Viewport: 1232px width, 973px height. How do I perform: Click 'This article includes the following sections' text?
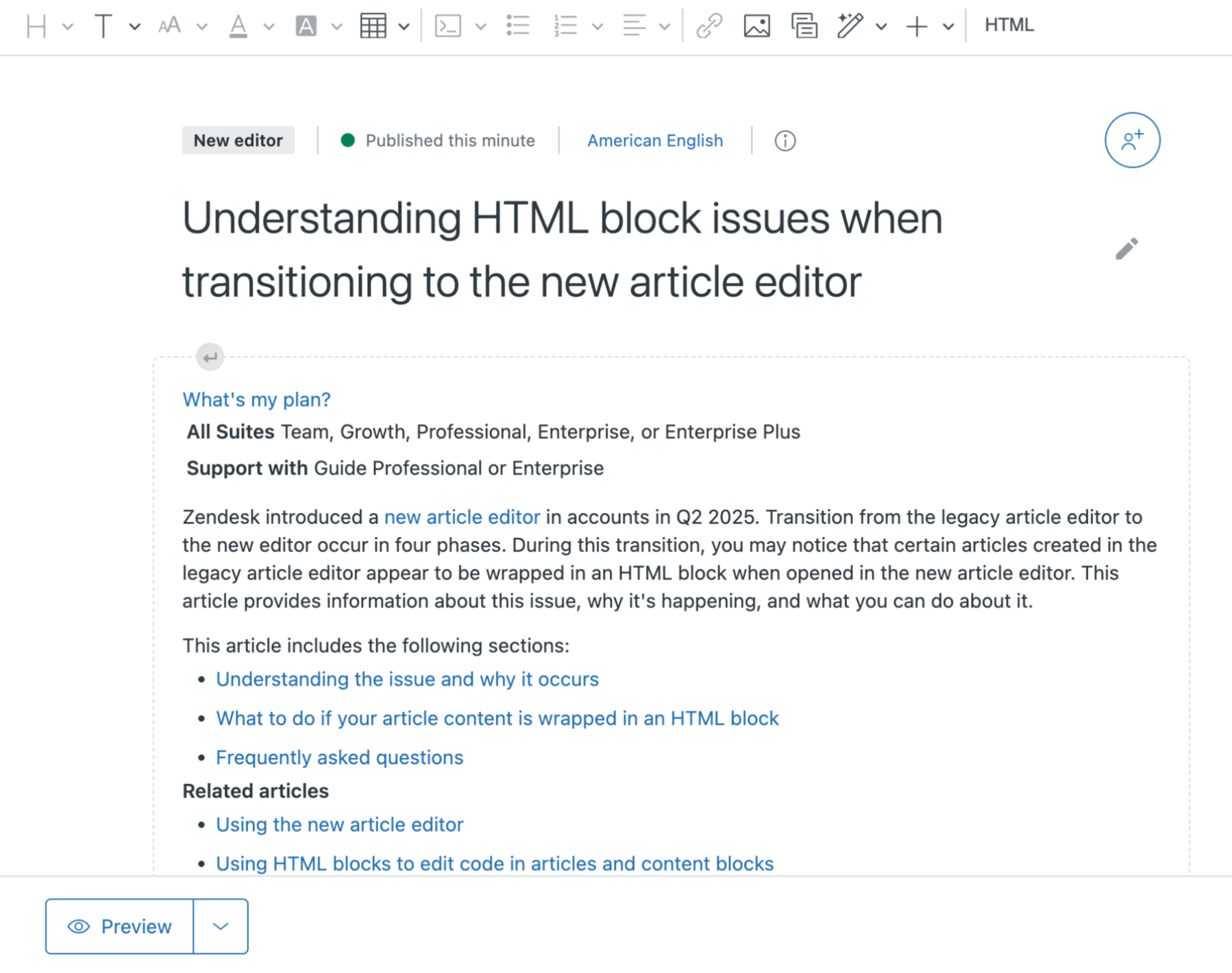click(375, 645)
